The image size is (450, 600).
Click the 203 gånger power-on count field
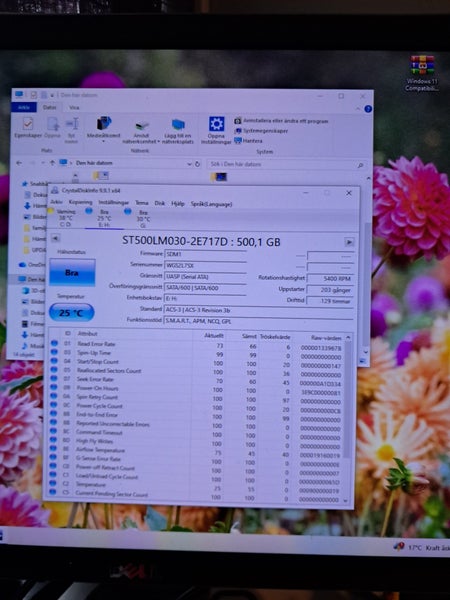[330, 290]
